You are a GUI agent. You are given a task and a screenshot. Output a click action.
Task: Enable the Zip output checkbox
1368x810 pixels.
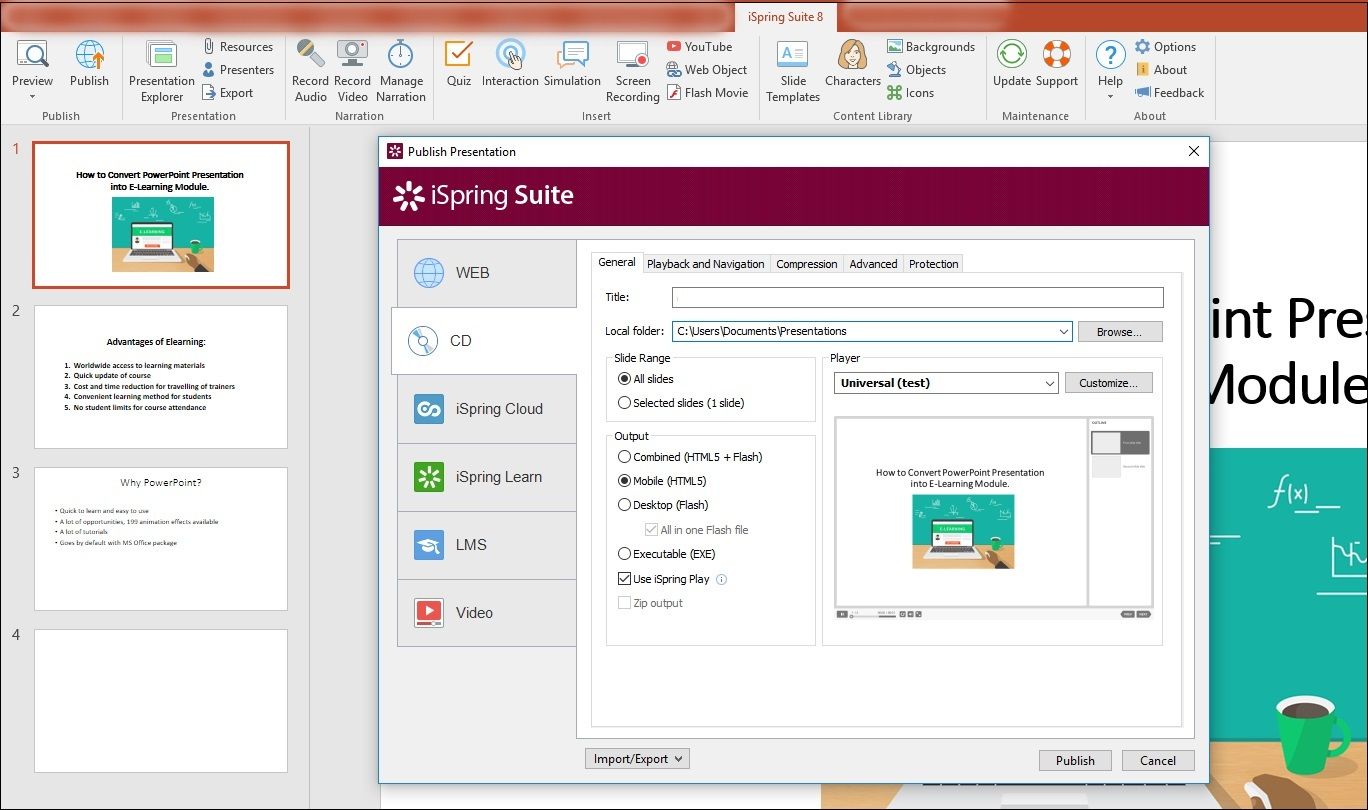pyautogui.click(x=626, y=602)
